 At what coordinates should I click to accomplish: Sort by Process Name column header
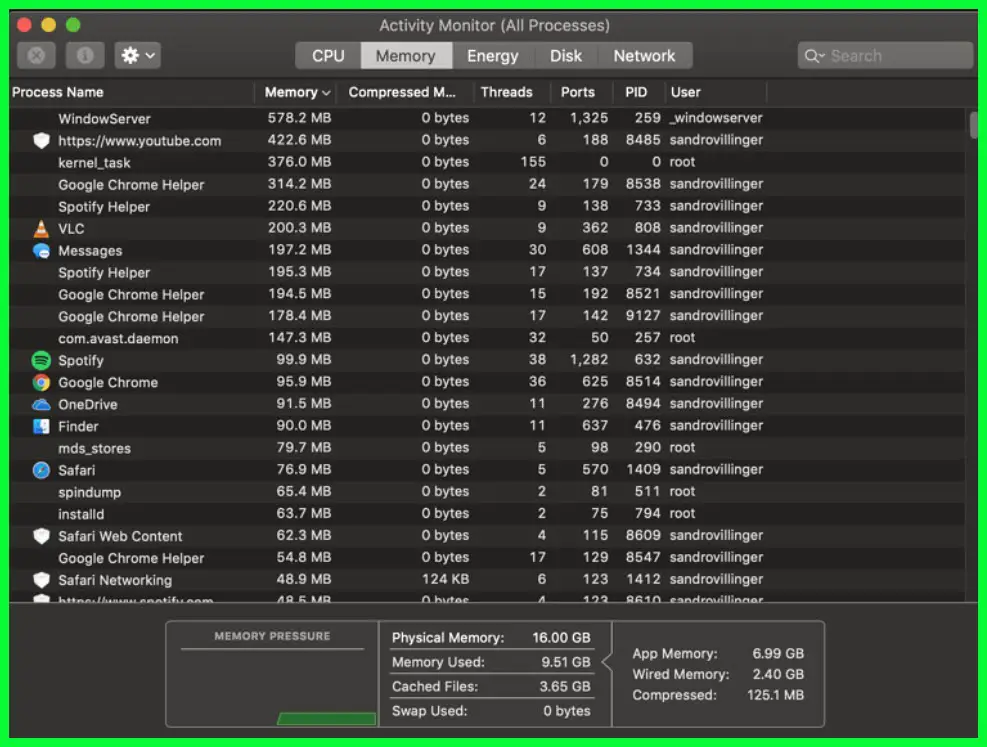click(57, 92)
